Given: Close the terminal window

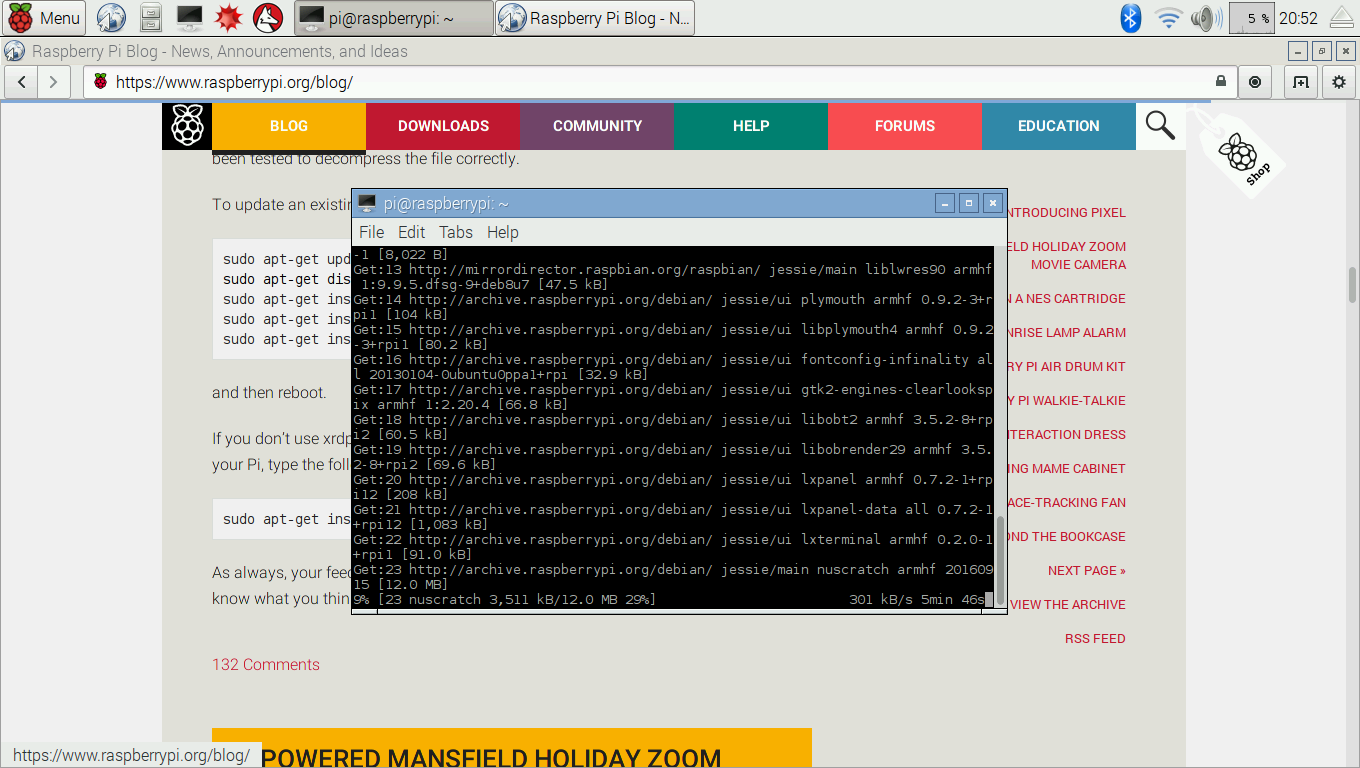Looking at the screenshot, I should pyautogui.click(x=992, y=204).
